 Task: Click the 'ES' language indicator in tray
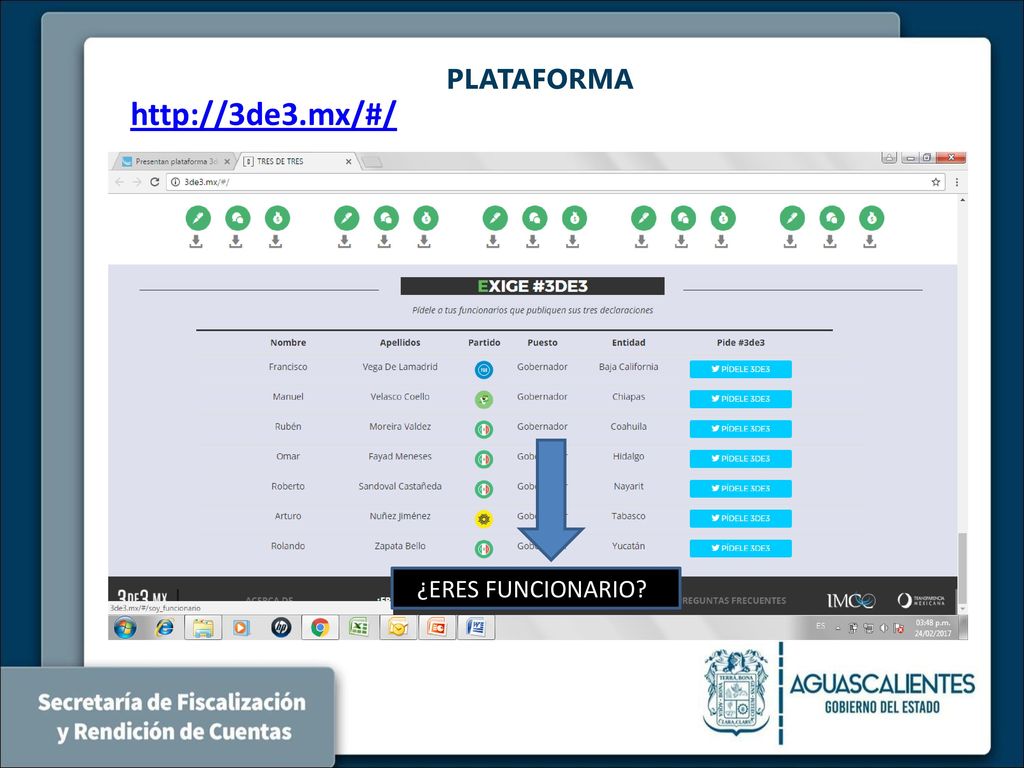(x=820, y=626)
